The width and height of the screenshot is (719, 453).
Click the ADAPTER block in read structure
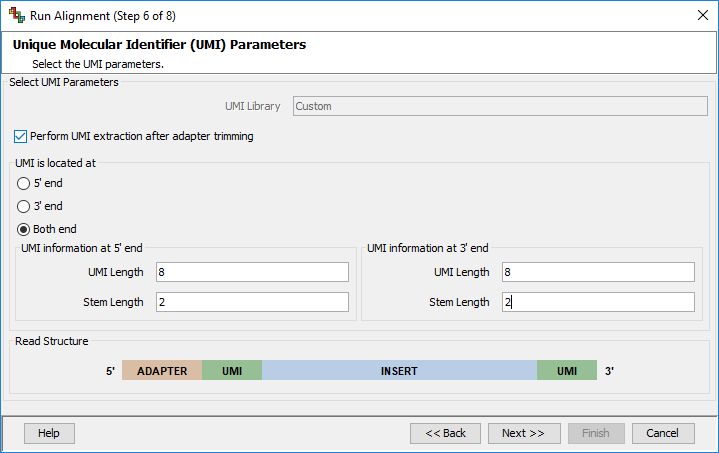tap(162, 370)
